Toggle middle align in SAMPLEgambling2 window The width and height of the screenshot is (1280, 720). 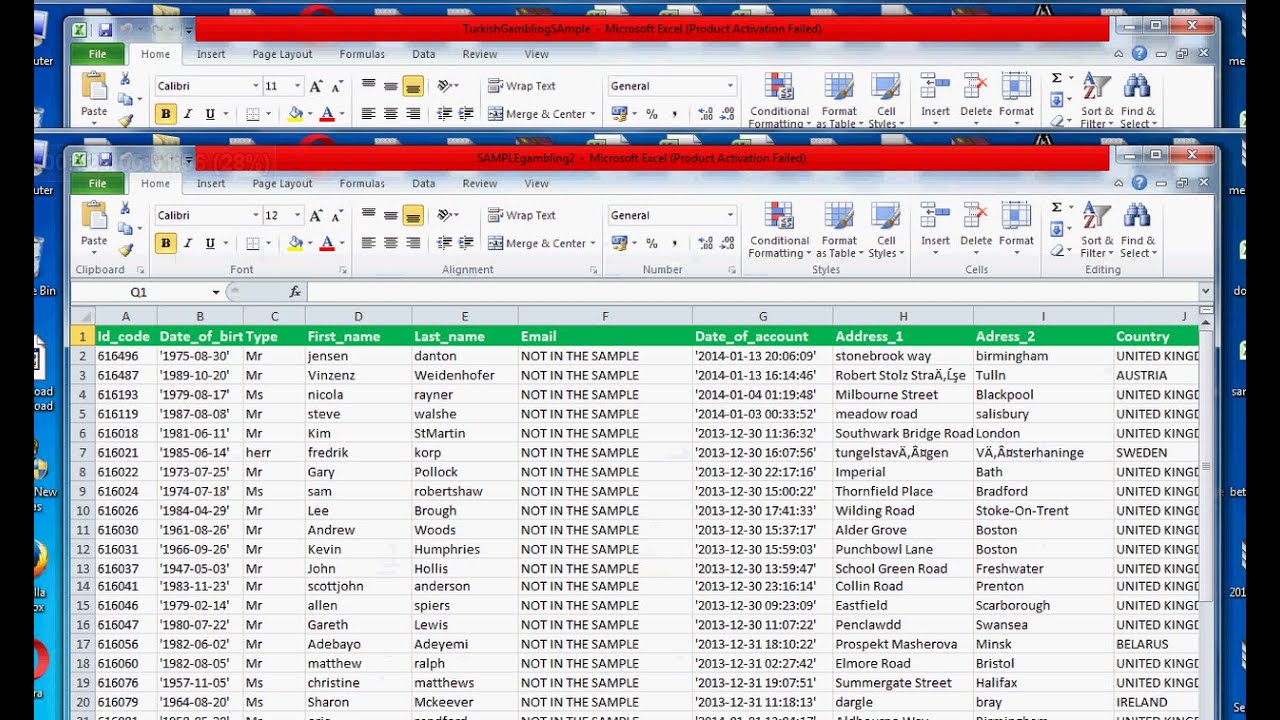click(x=391, y=215)
